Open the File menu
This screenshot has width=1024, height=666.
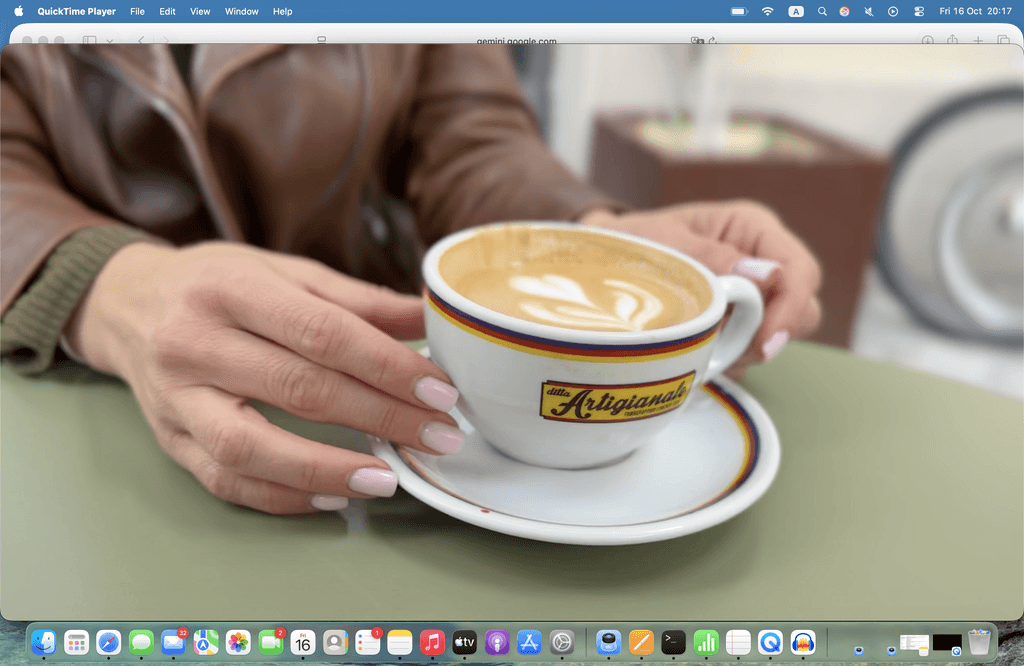tap(137, 11)
